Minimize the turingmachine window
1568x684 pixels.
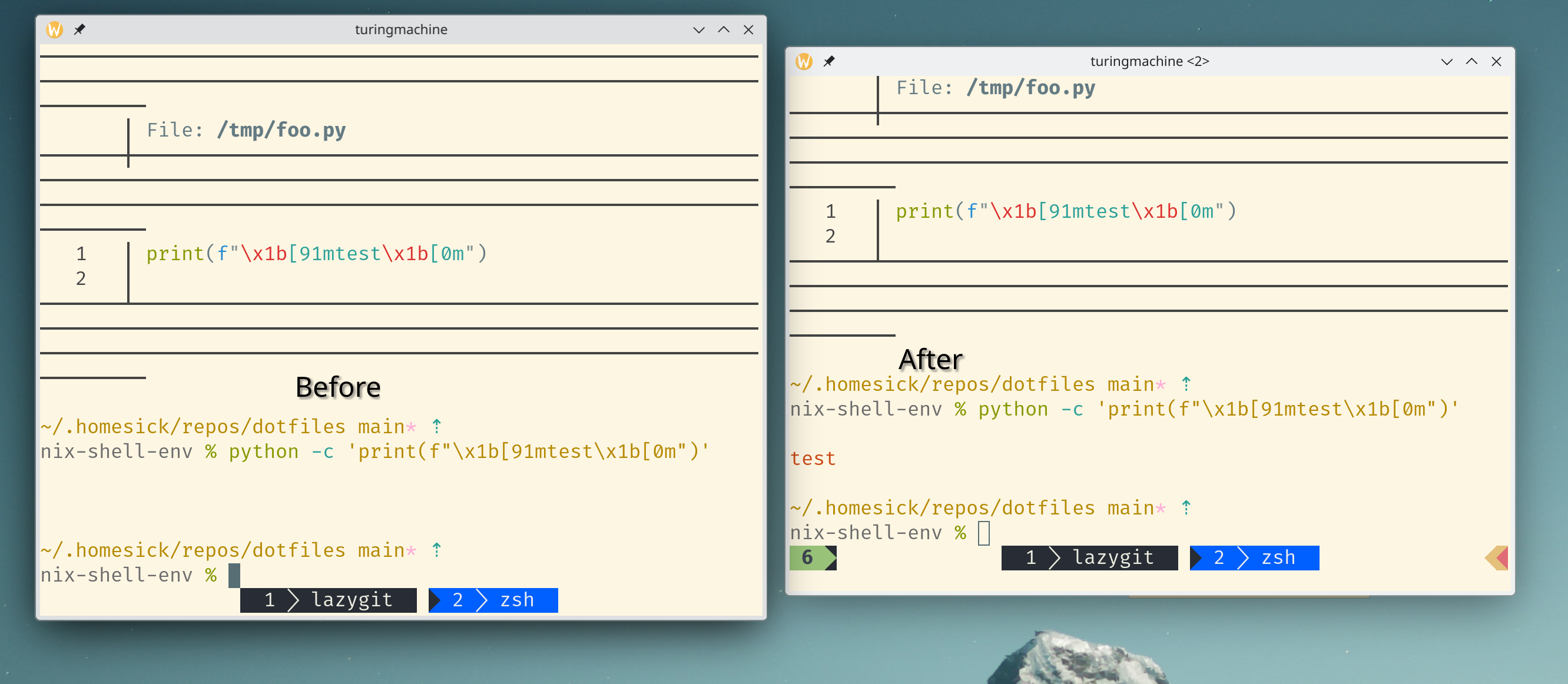(x=698, y=29)
